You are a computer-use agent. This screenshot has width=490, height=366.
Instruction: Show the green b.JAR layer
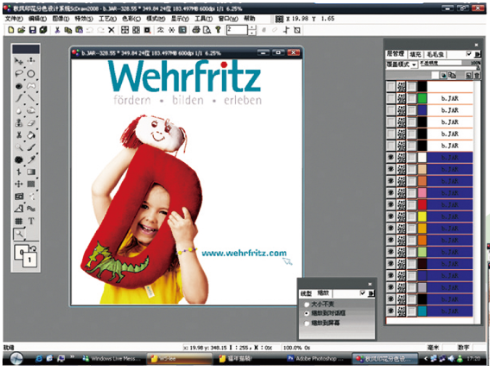[390, 98]
